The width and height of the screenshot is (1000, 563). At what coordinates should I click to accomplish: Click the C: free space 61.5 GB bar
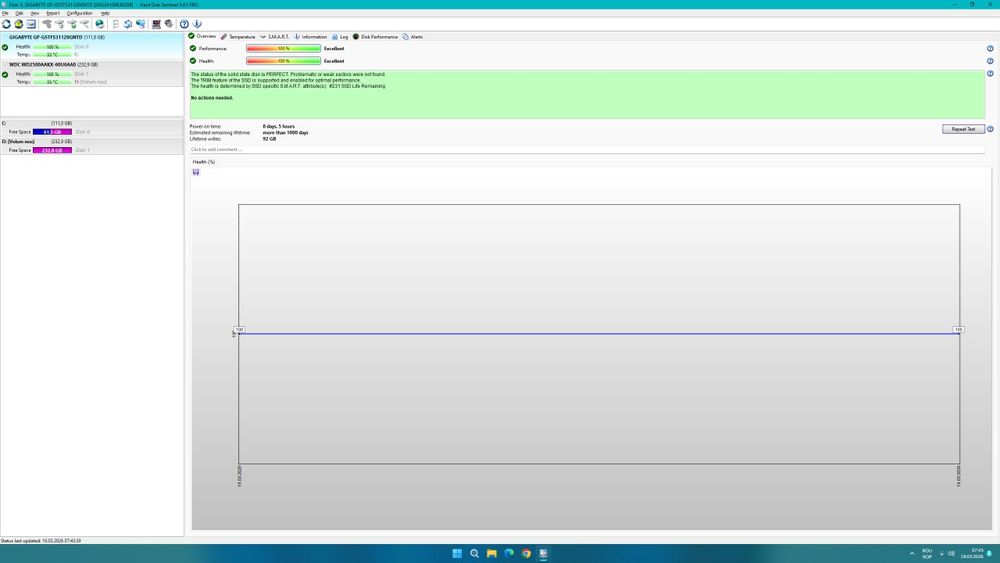52,132
